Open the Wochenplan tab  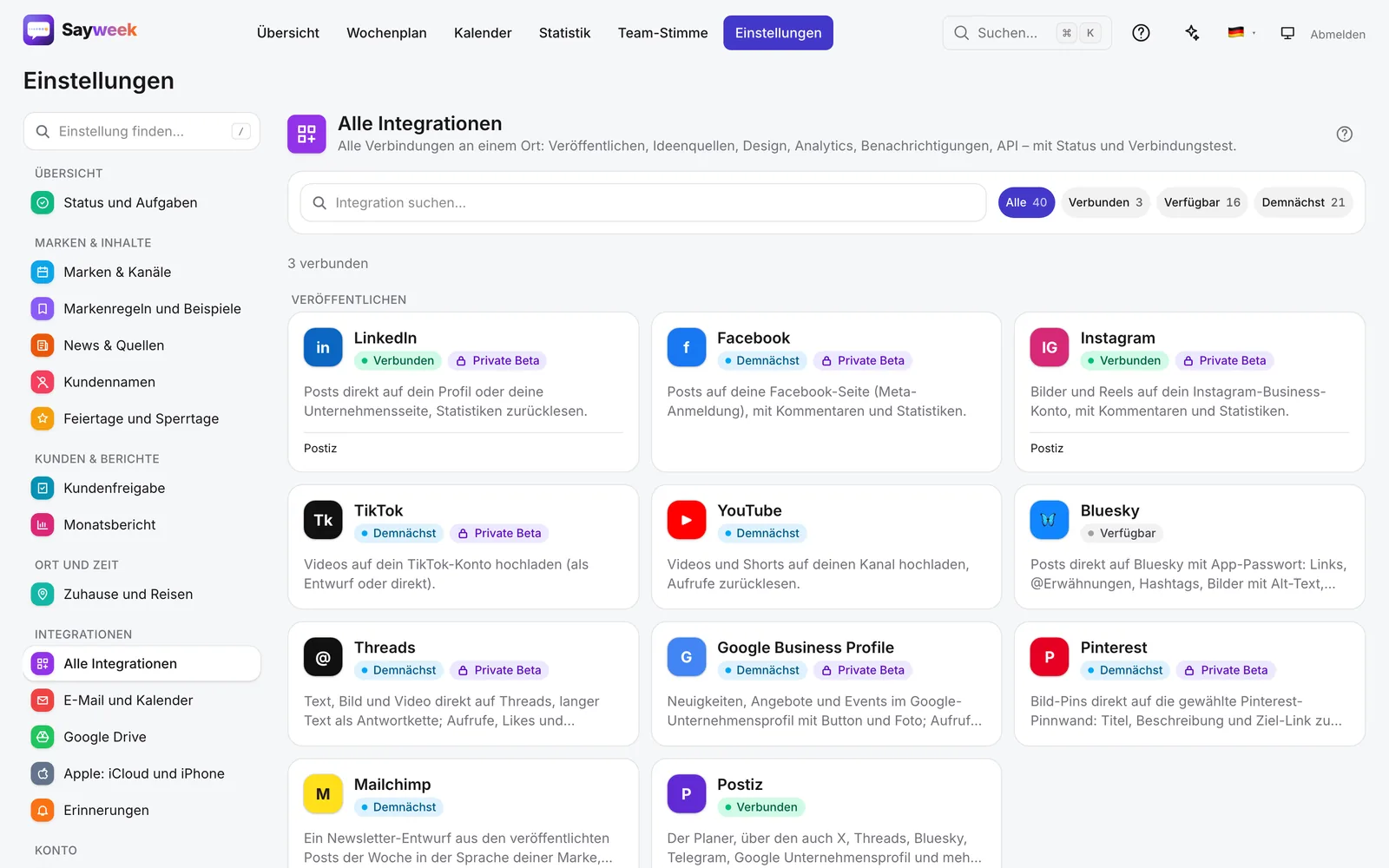pyautogui.click(x=386, y=33)
